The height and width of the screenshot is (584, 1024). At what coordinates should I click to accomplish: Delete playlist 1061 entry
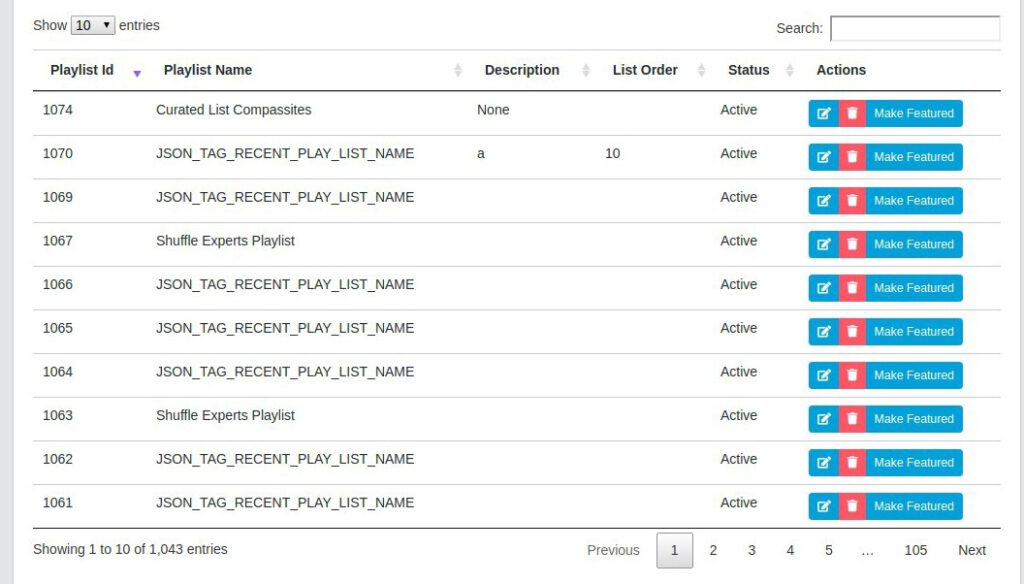click(x=852, y=506)
